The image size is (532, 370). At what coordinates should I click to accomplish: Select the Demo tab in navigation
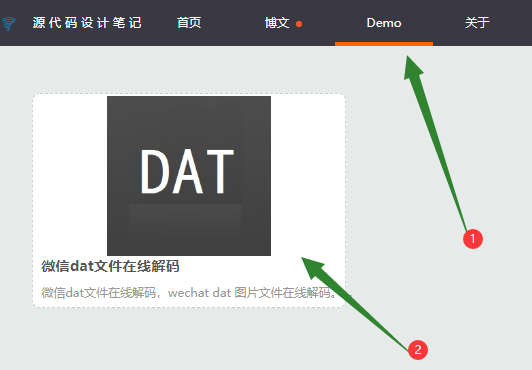384,23
